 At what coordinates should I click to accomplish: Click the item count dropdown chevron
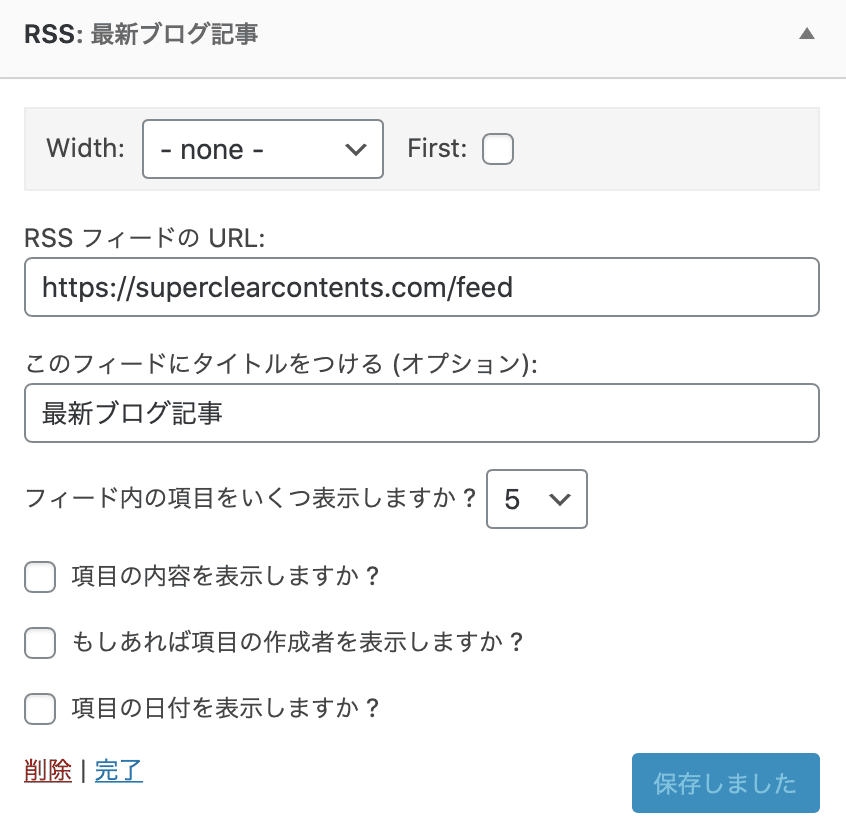(561, 499)
